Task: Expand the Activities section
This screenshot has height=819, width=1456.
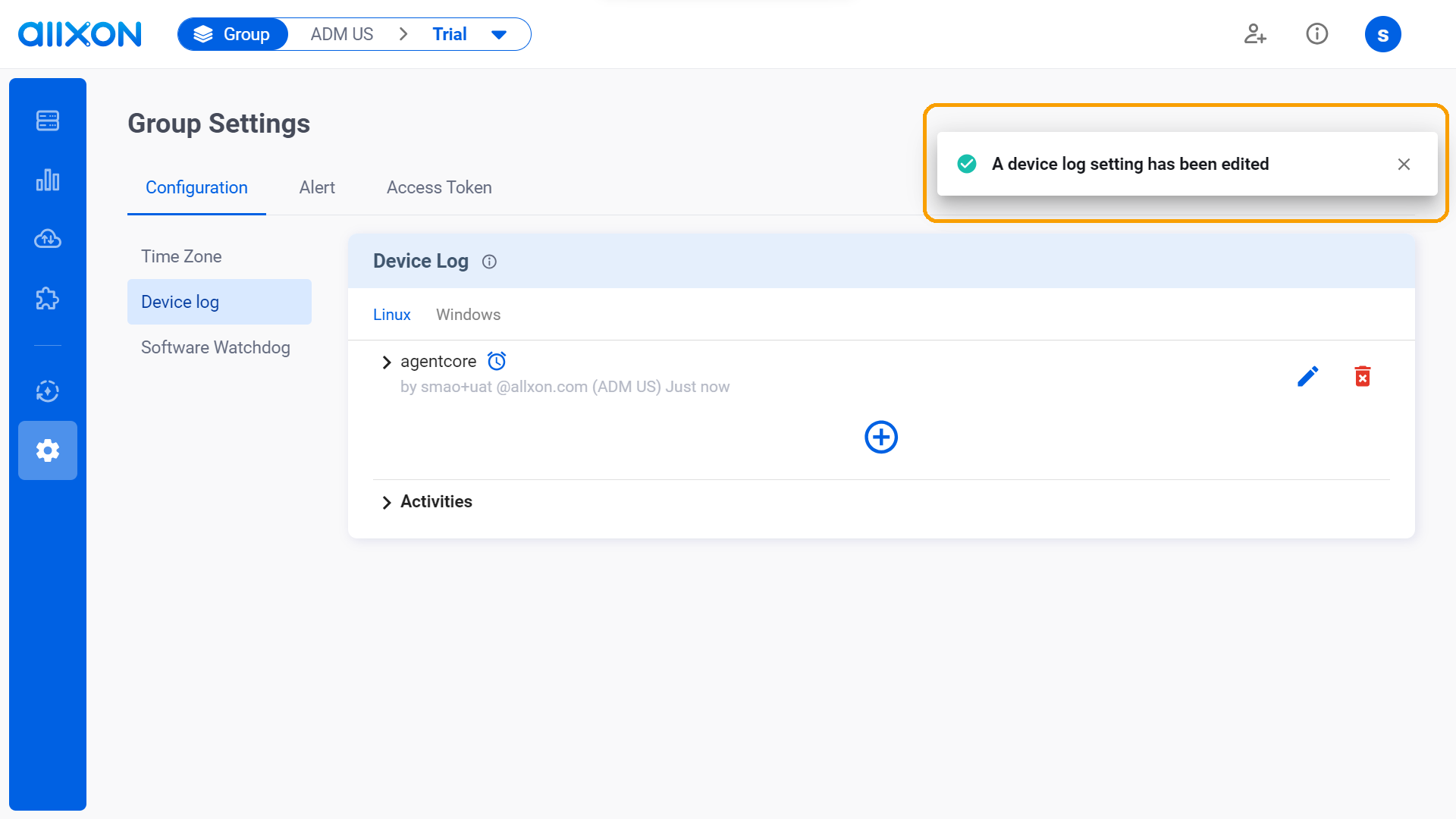Action: click(x=387, y=503)
